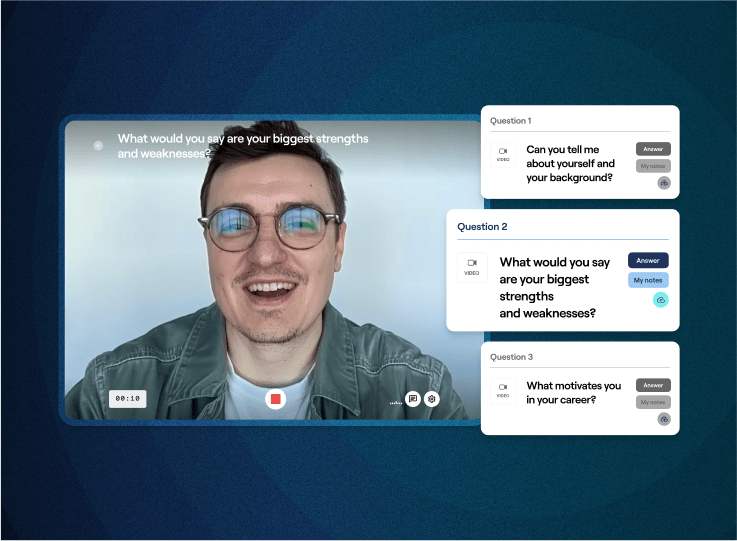Click the video icon in Question 2 card
This screenshot has width=737, height=541.
[472, 267]
